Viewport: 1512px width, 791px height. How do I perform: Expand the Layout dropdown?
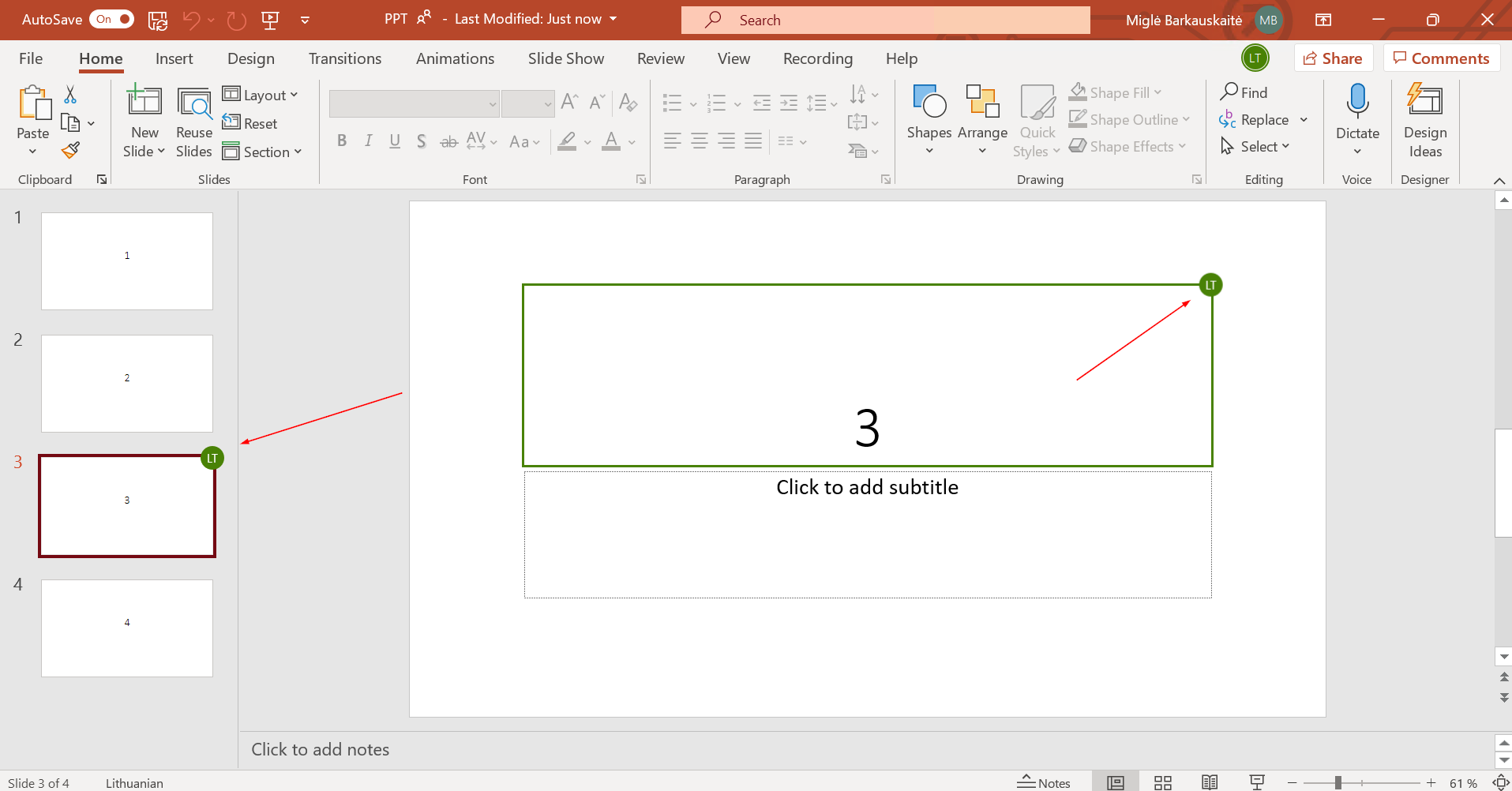tap(261, 95)
